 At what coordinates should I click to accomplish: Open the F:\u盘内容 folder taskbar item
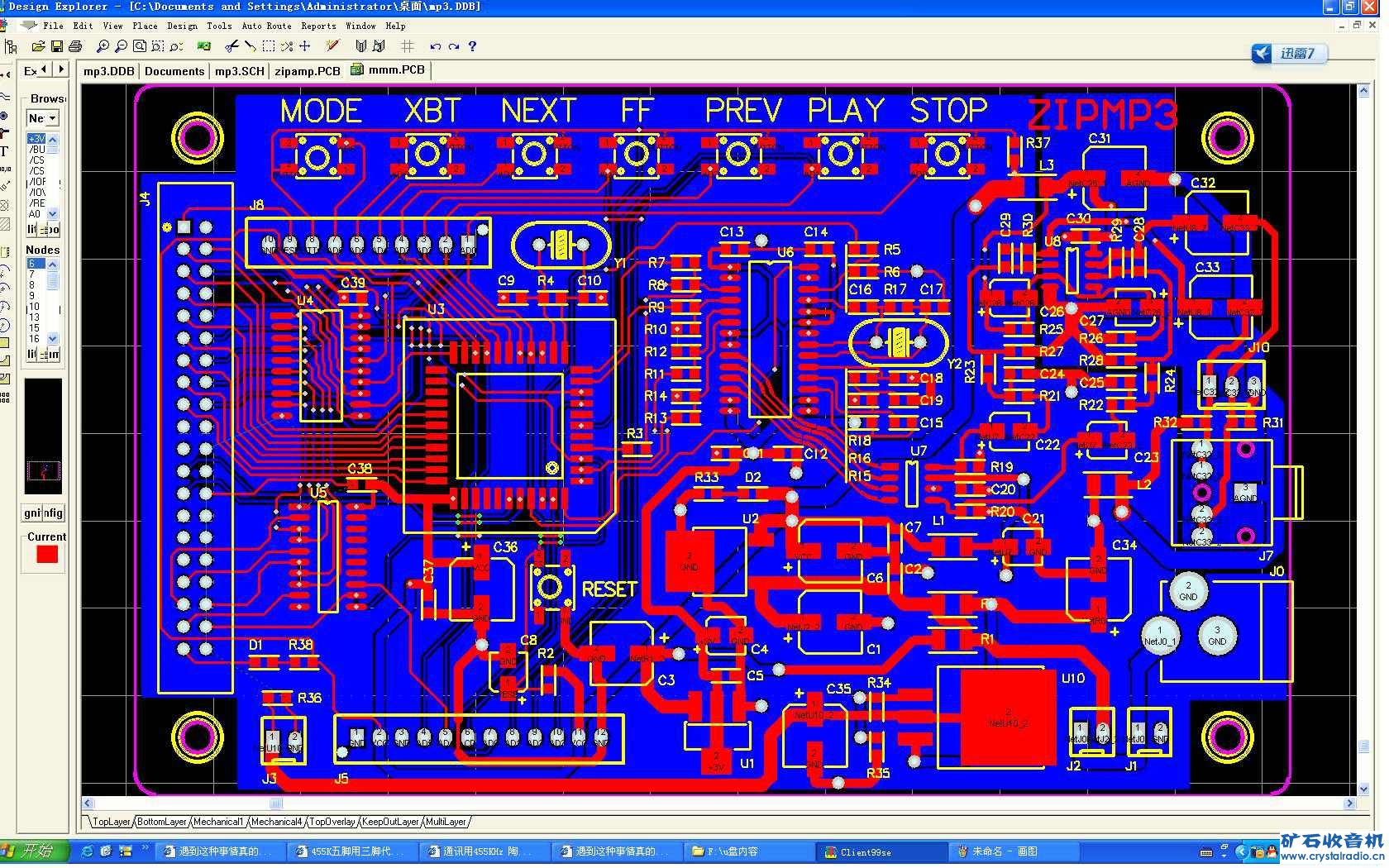[749, 851]
